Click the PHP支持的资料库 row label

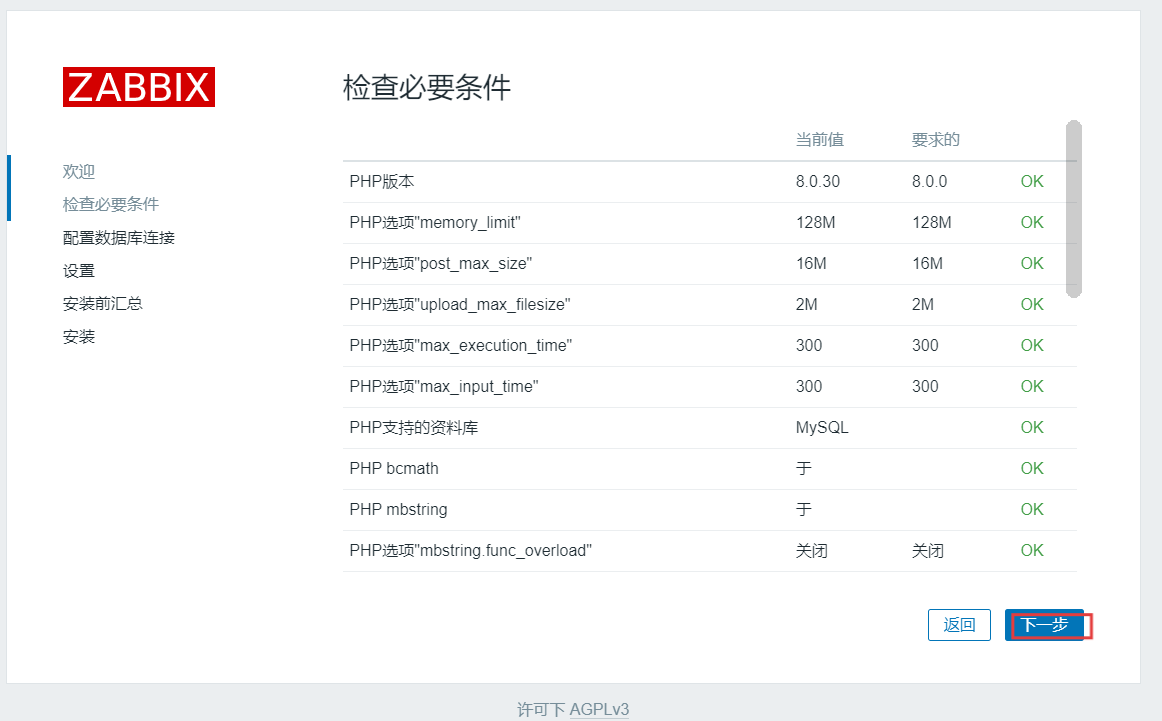tap(414, 428)
